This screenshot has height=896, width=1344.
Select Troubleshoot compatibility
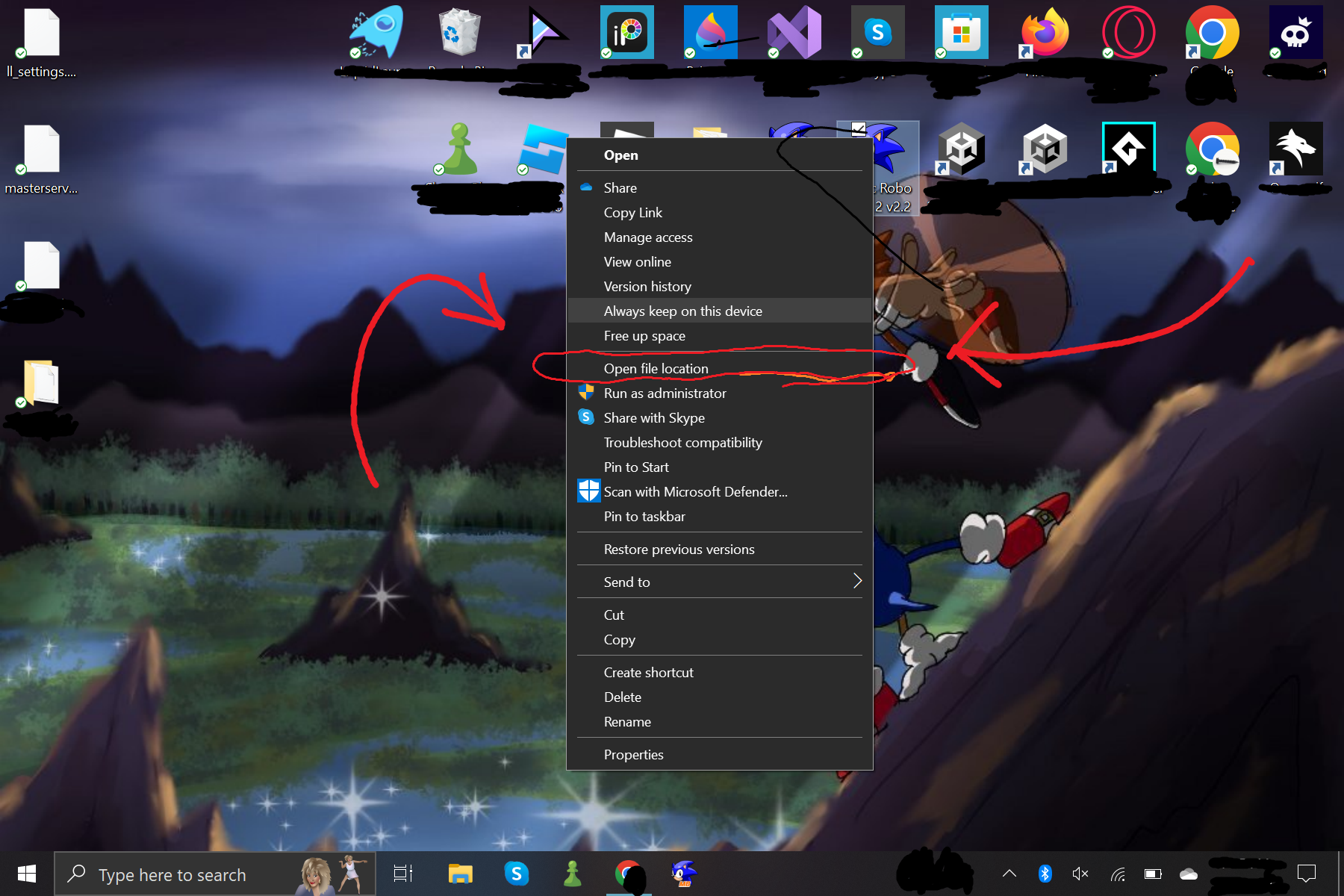point(720,442)
